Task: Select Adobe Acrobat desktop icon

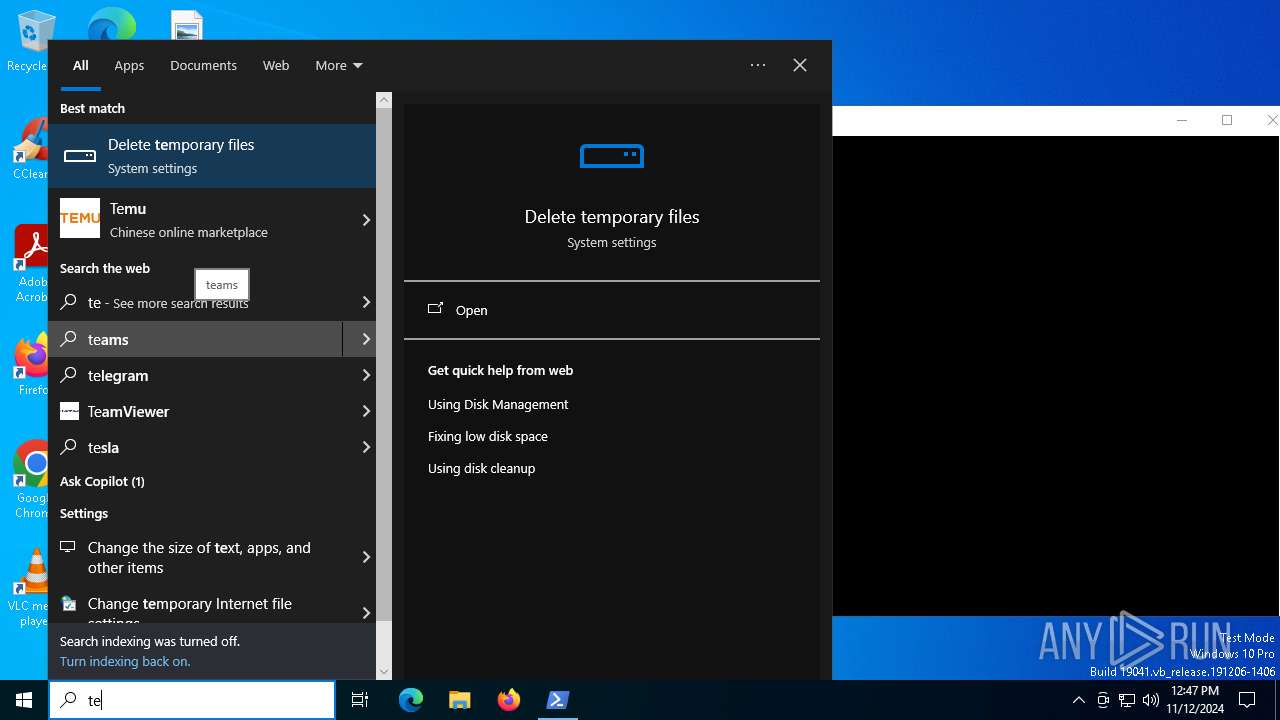Action: coord(30,264)
